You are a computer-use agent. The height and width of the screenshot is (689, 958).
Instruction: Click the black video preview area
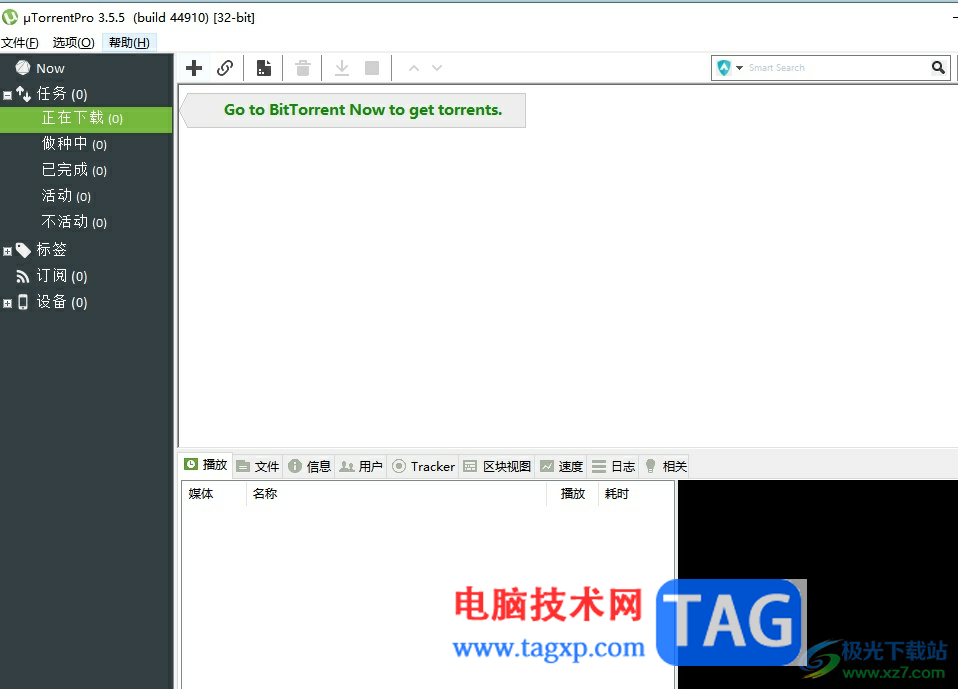818,584
